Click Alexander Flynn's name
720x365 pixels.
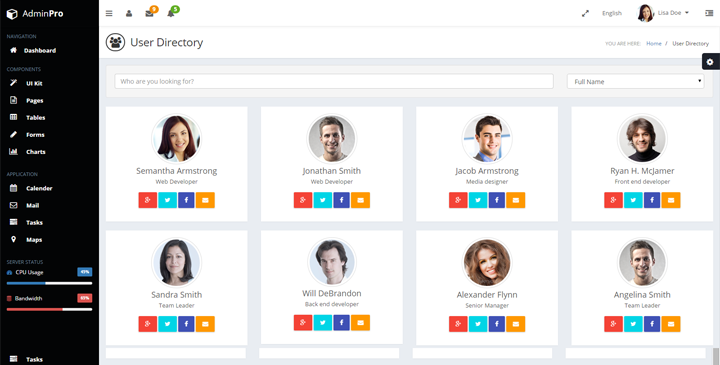point(487,295)
